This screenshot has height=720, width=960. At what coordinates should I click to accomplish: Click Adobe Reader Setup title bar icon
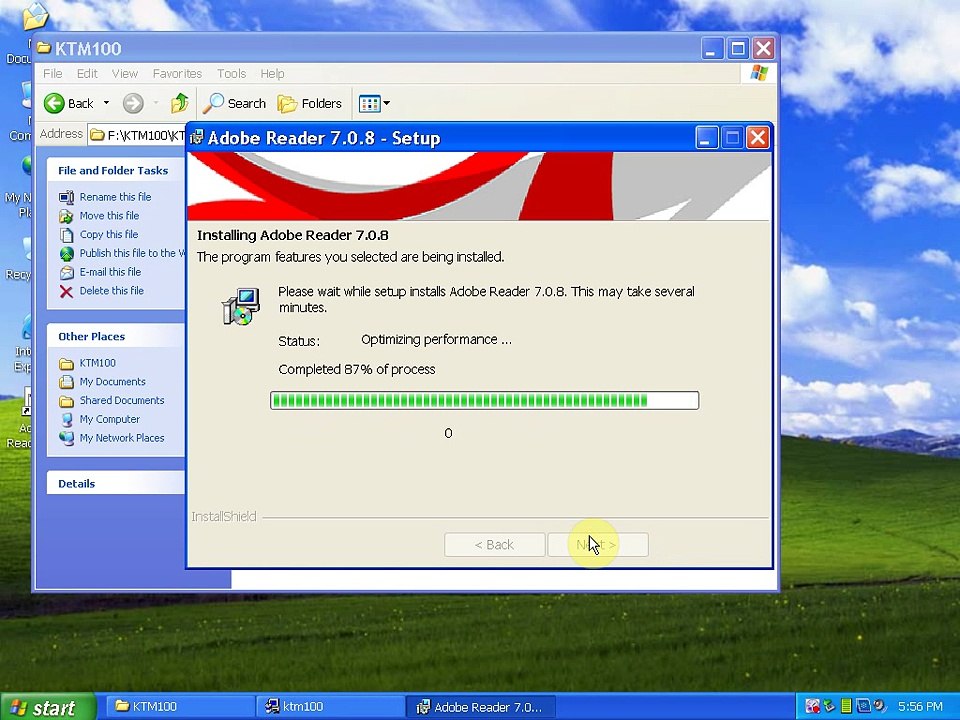tap(197, 138)
